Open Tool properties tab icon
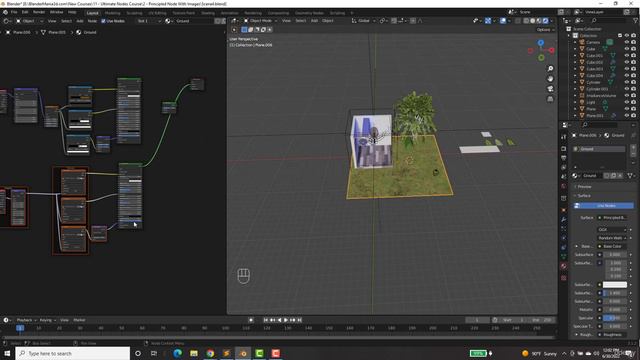Screen dimensions: 640x360 [x=564, y=137]
